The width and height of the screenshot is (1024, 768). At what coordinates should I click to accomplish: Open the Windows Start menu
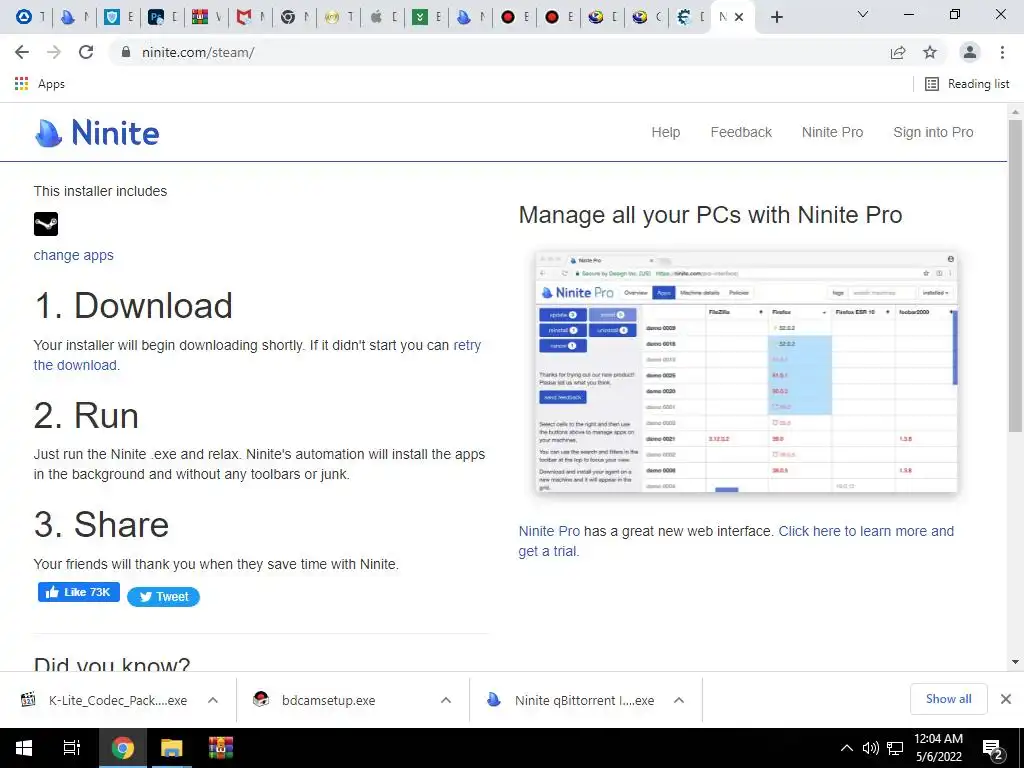tap(24, 748)
